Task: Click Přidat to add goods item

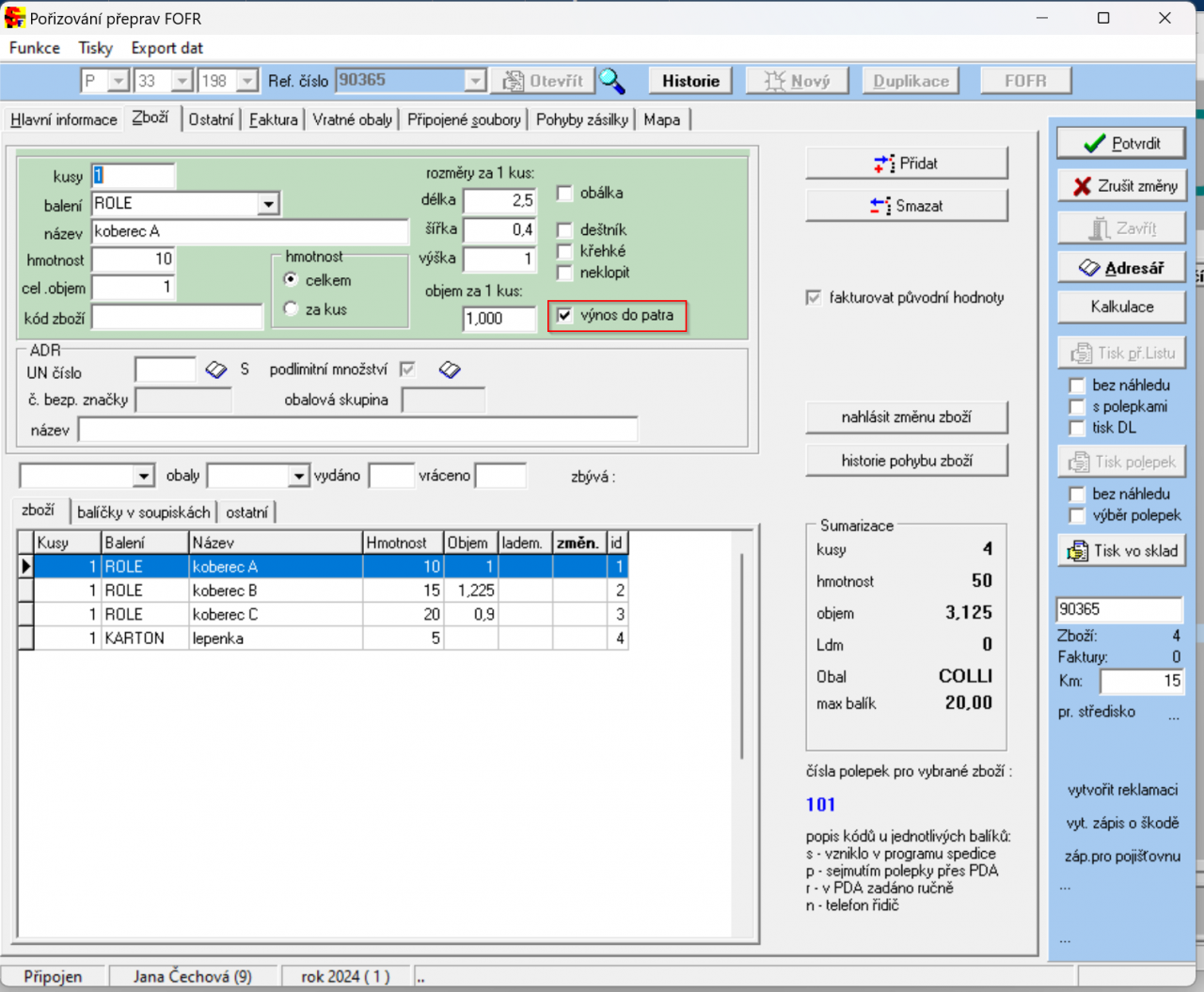Action: click(x=906, y=164)
